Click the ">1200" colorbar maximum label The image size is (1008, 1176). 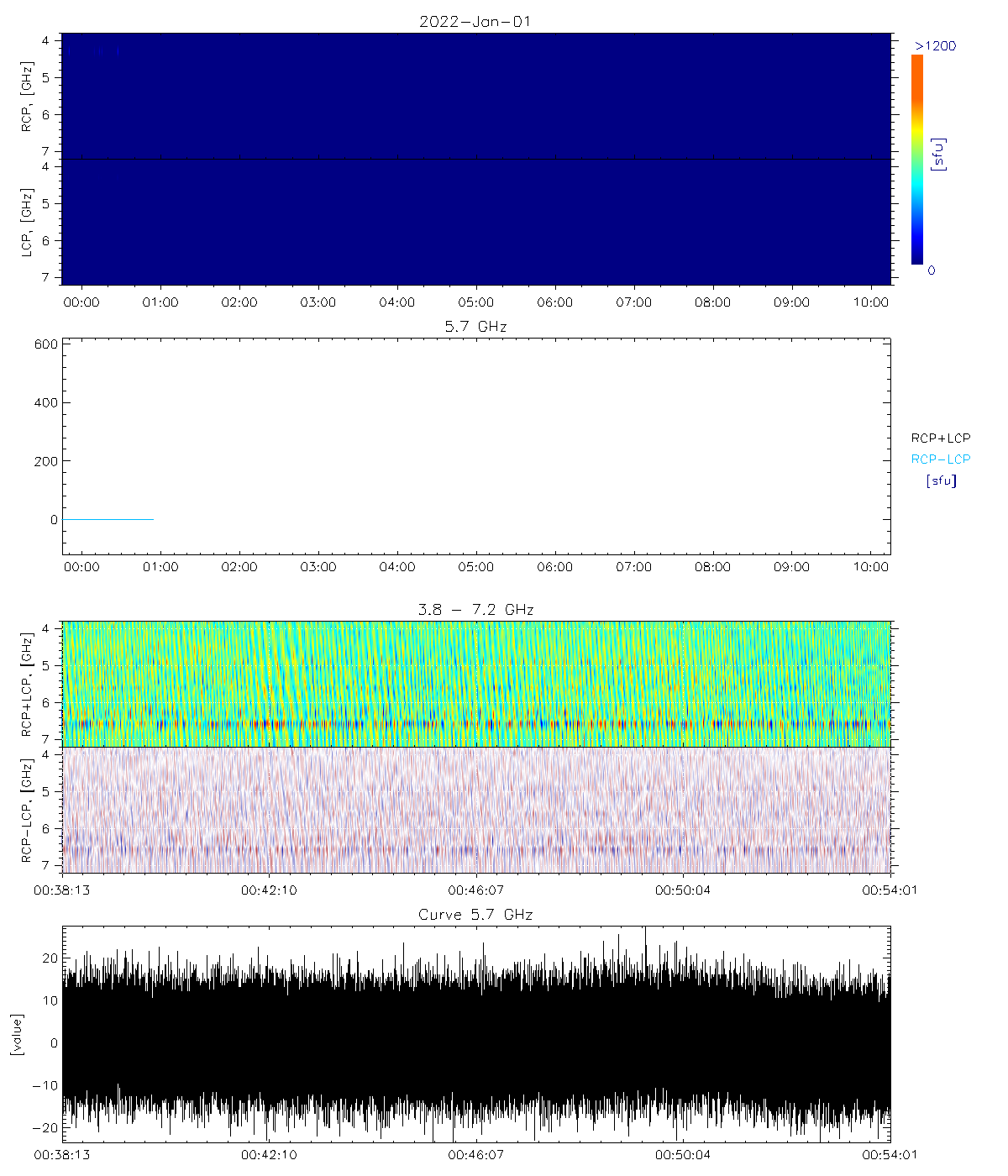click(x=935, y=46)
